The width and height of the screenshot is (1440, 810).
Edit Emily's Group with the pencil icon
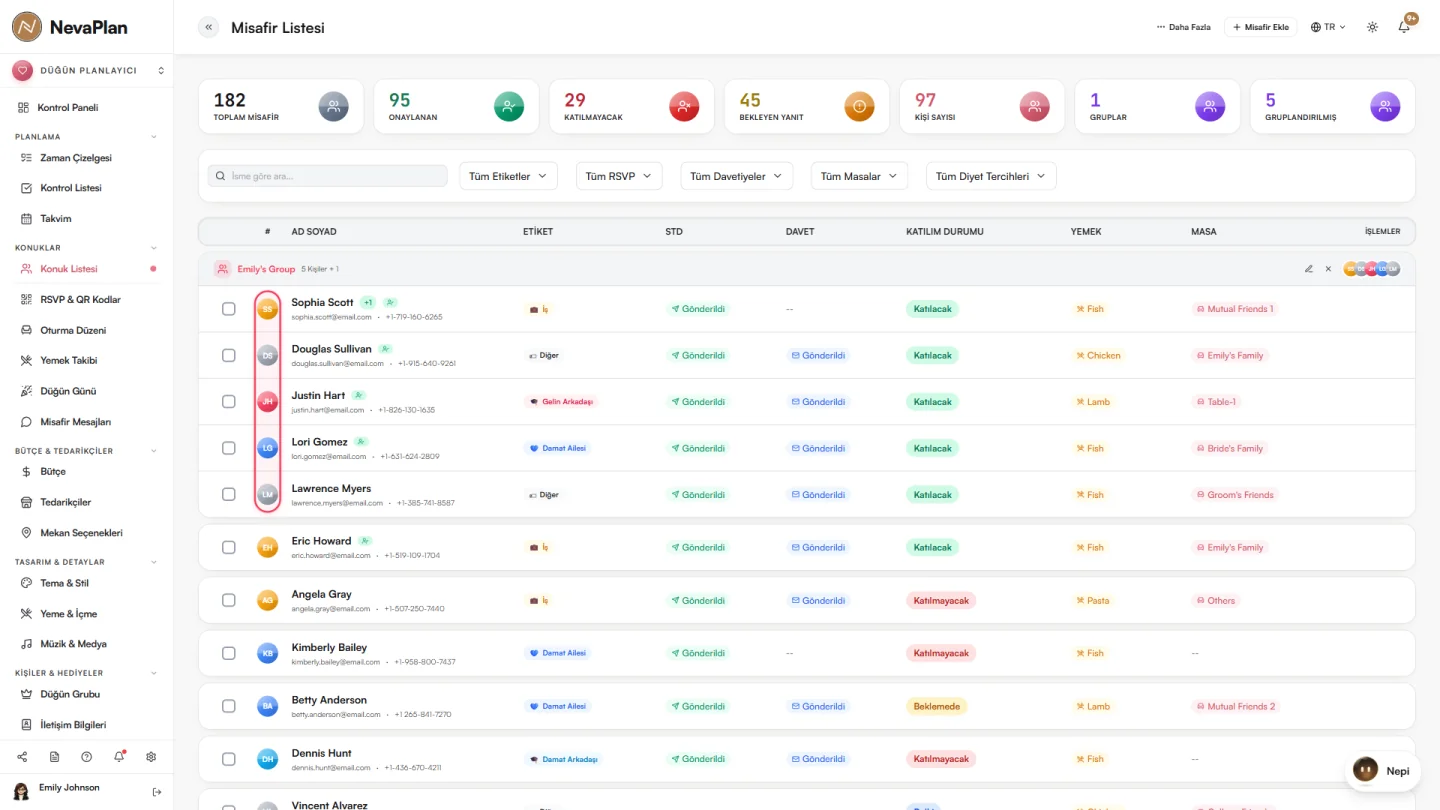pos(1309,269)
